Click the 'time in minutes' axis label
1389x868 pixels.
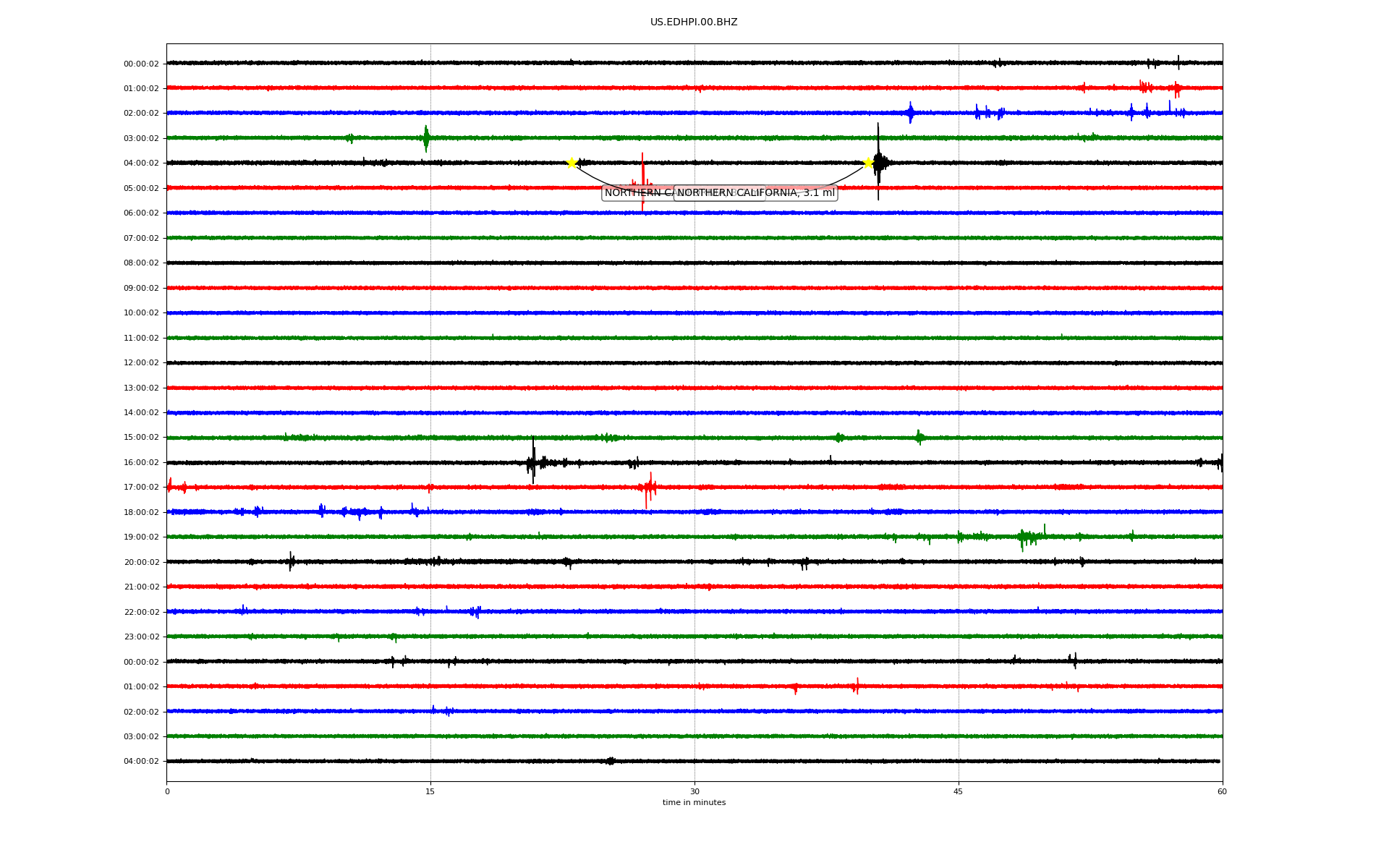(x=694, y=803)
